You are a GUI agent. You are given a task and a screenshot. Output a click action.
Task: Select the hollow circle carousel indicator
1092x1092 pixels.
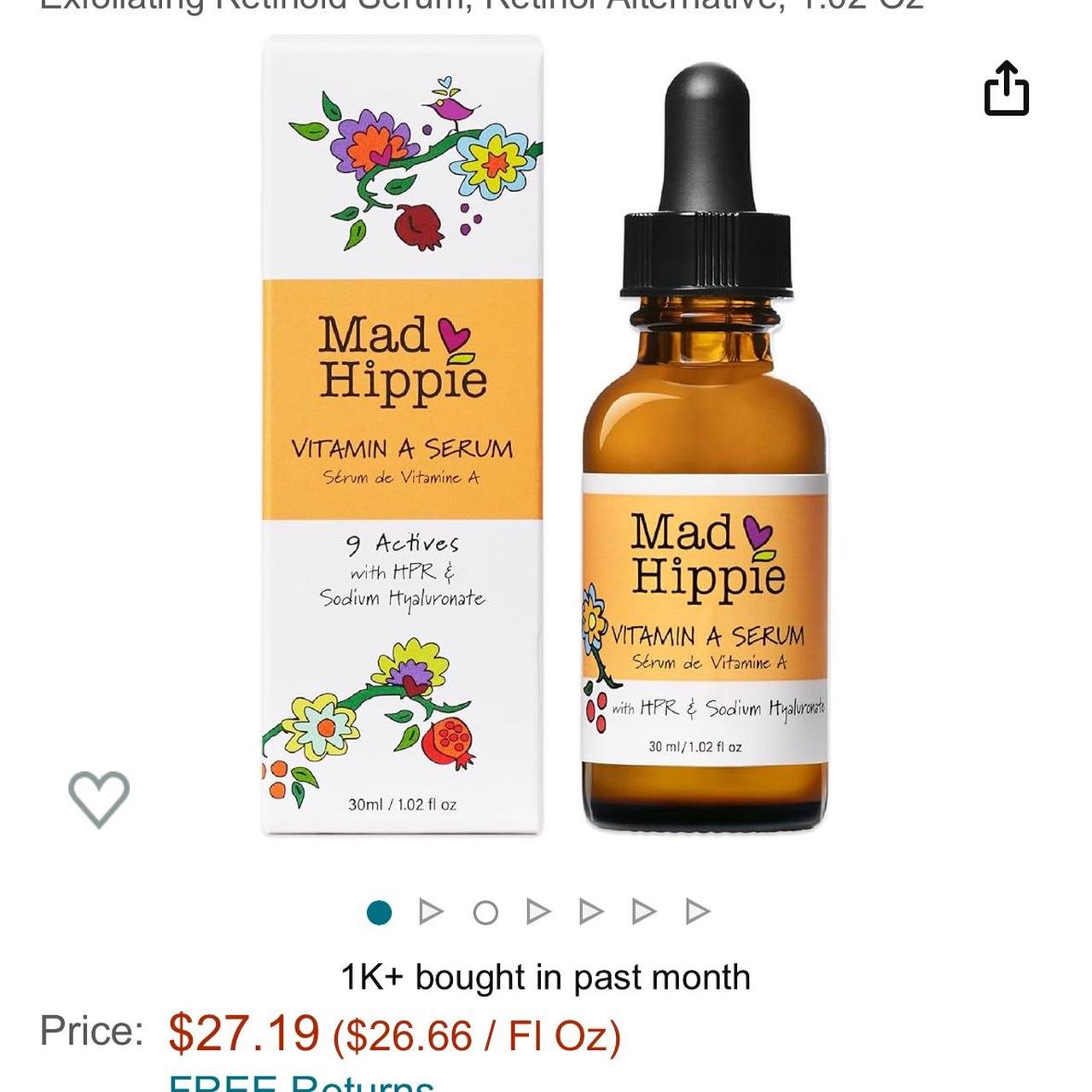coord(485,913)
